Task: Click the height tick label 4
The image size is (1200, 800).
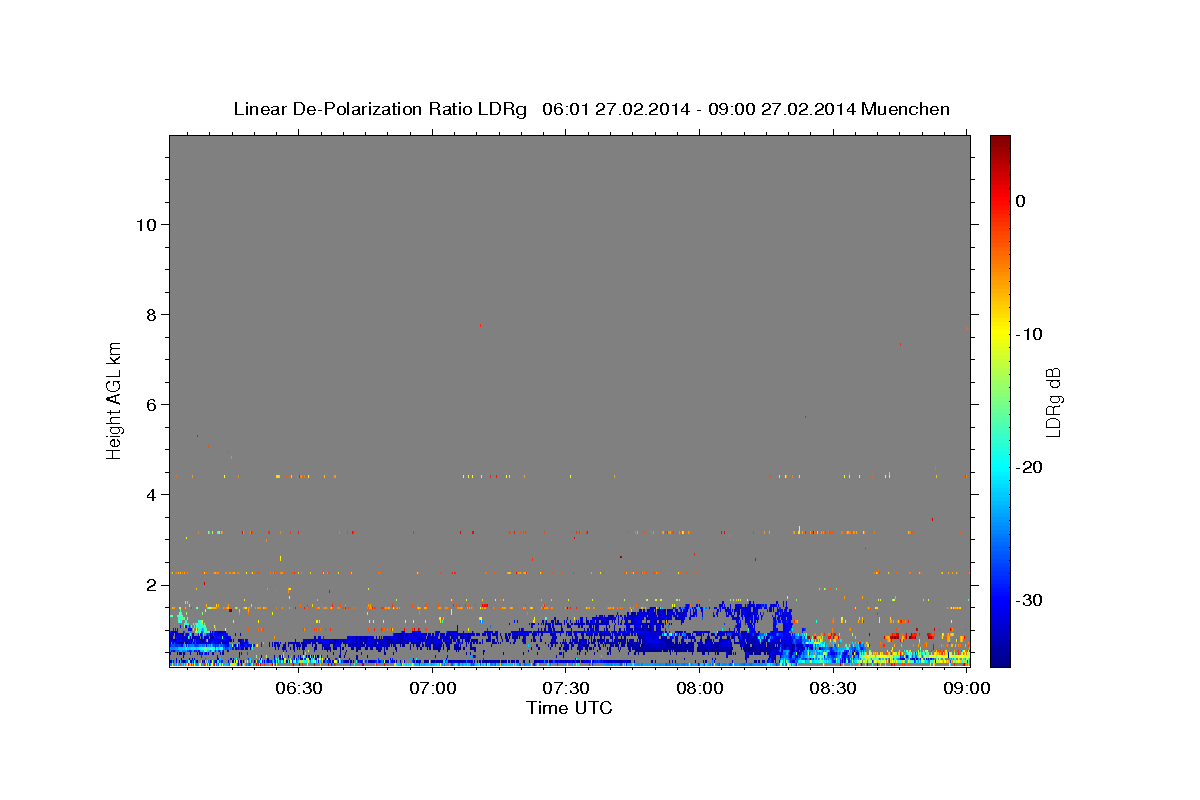Action: tap(149, 494)
